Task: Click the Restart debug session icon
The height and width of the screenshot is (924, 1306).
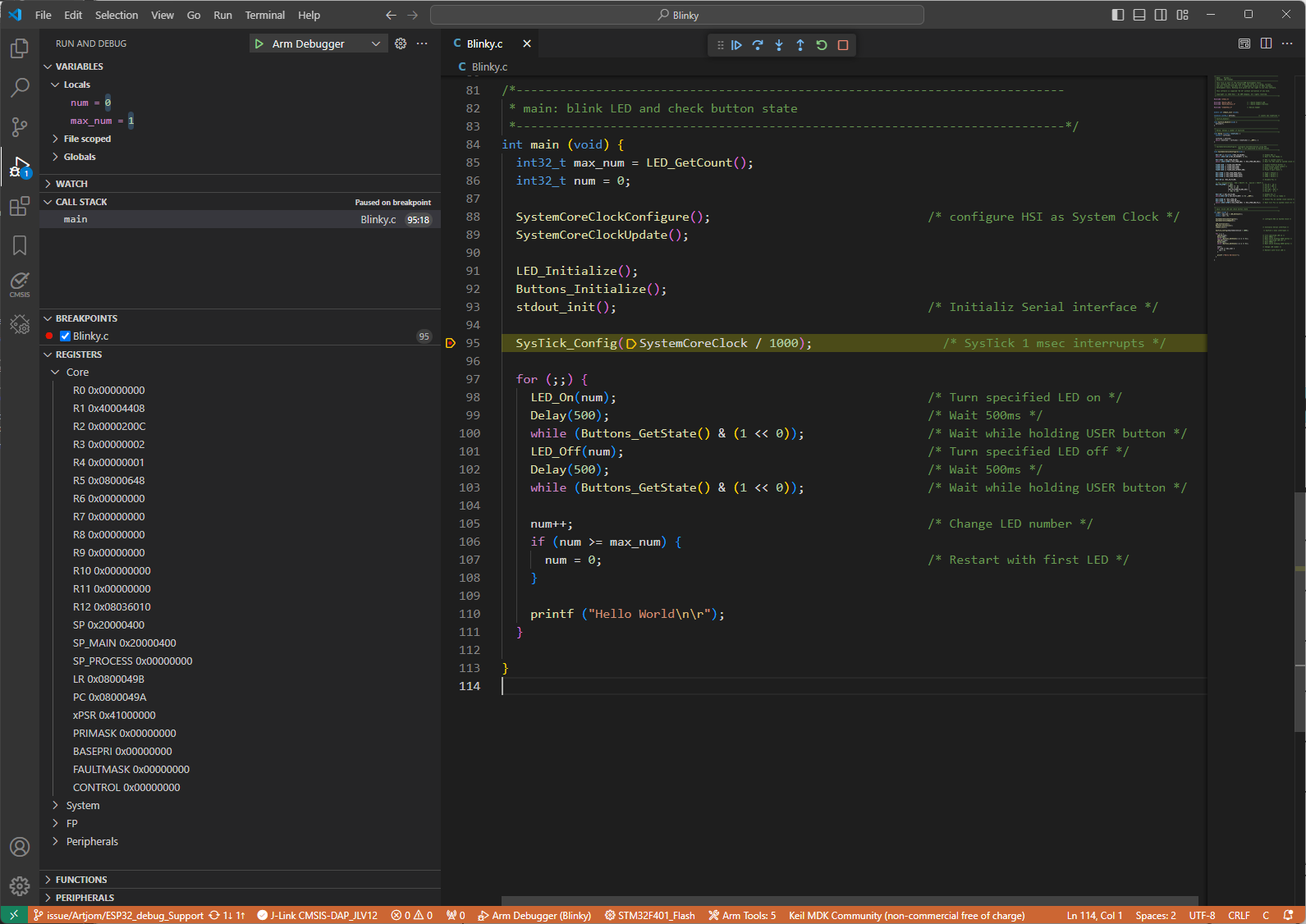Action: click(822, 45)
